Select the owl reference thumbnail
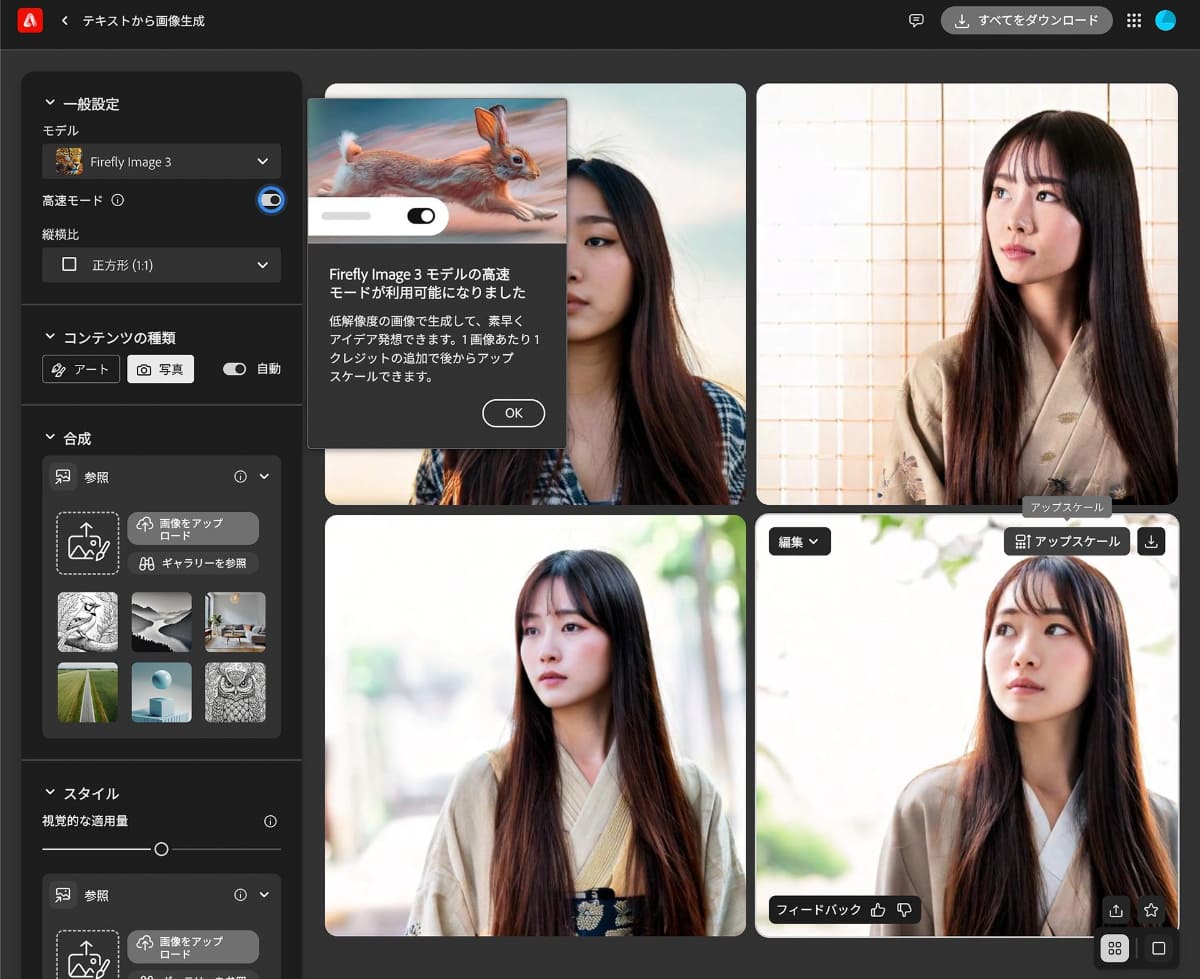The image size is (1200, 979). [x=235, y=692]
